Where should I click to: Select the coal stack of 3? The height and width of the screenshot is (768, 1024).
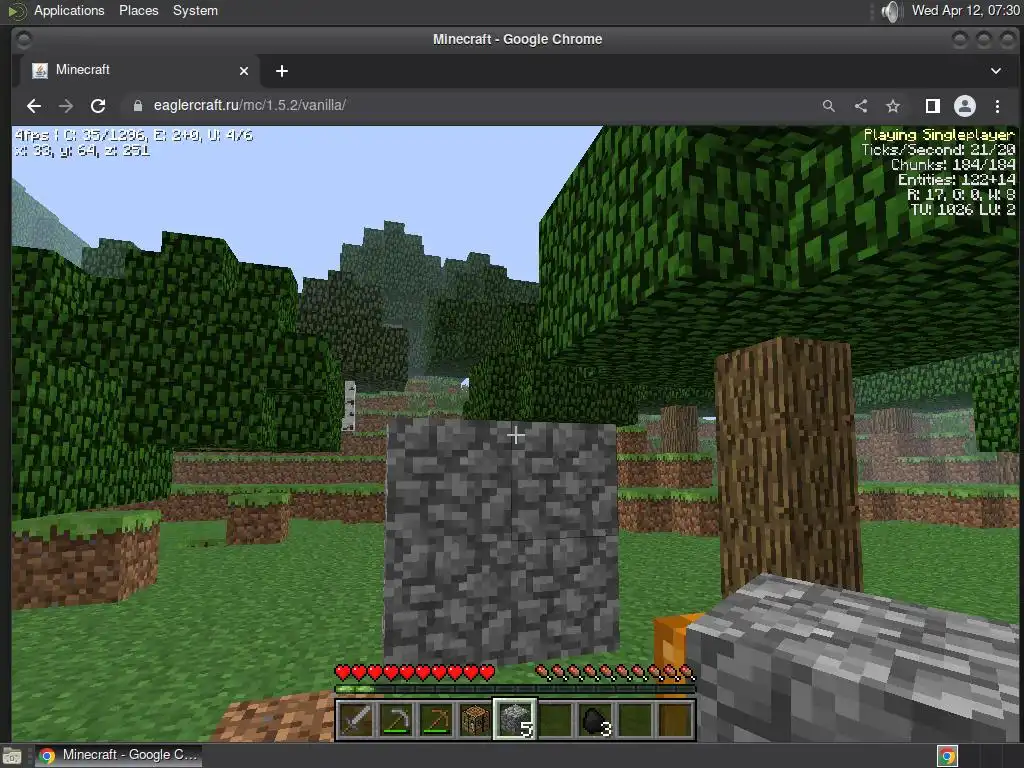595,720
